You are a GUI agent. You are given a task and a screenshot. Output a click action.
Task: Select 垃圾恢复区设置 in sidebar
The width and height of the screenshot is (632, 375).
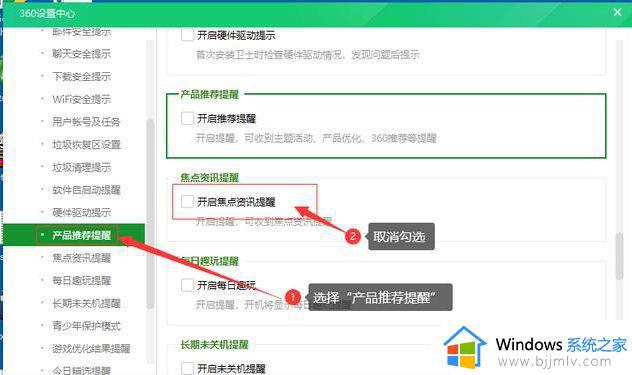(86, 144)
